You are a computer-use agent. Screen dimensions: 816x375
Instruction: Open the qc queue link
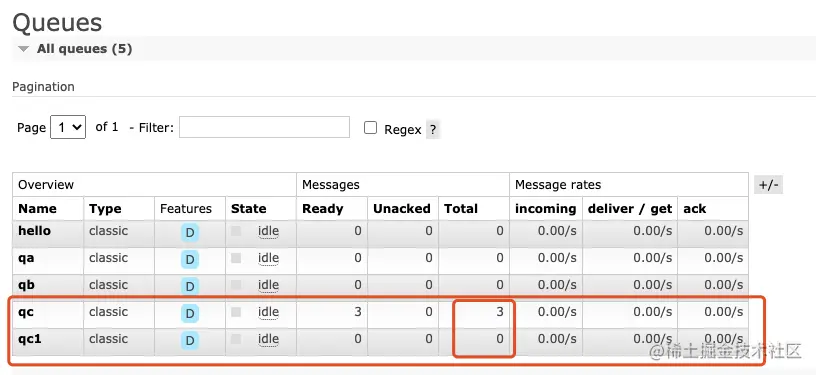click(x=26, y=312)
